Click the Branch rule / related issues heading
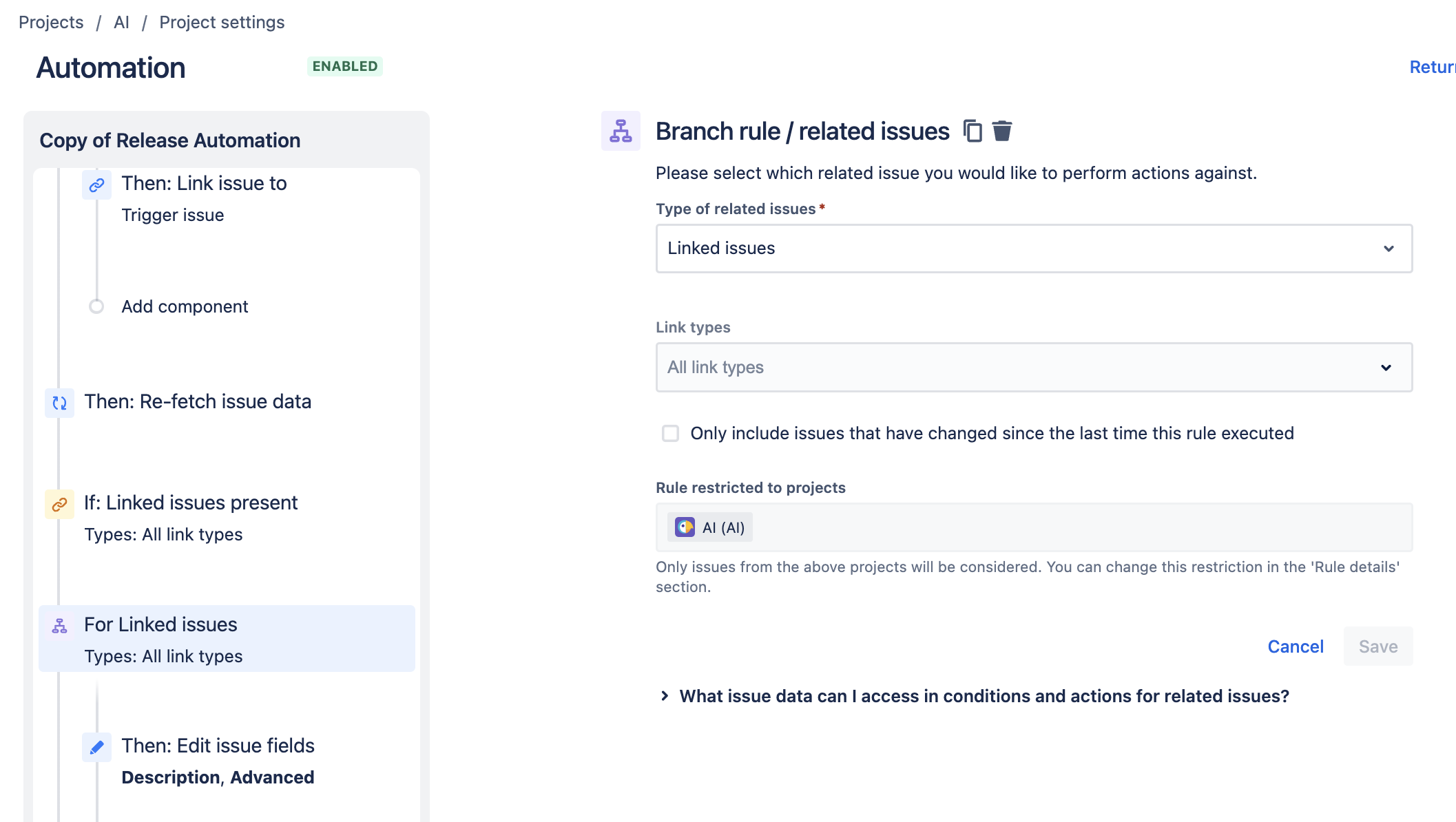This screenshot has height=822, width=1456. 802,131
